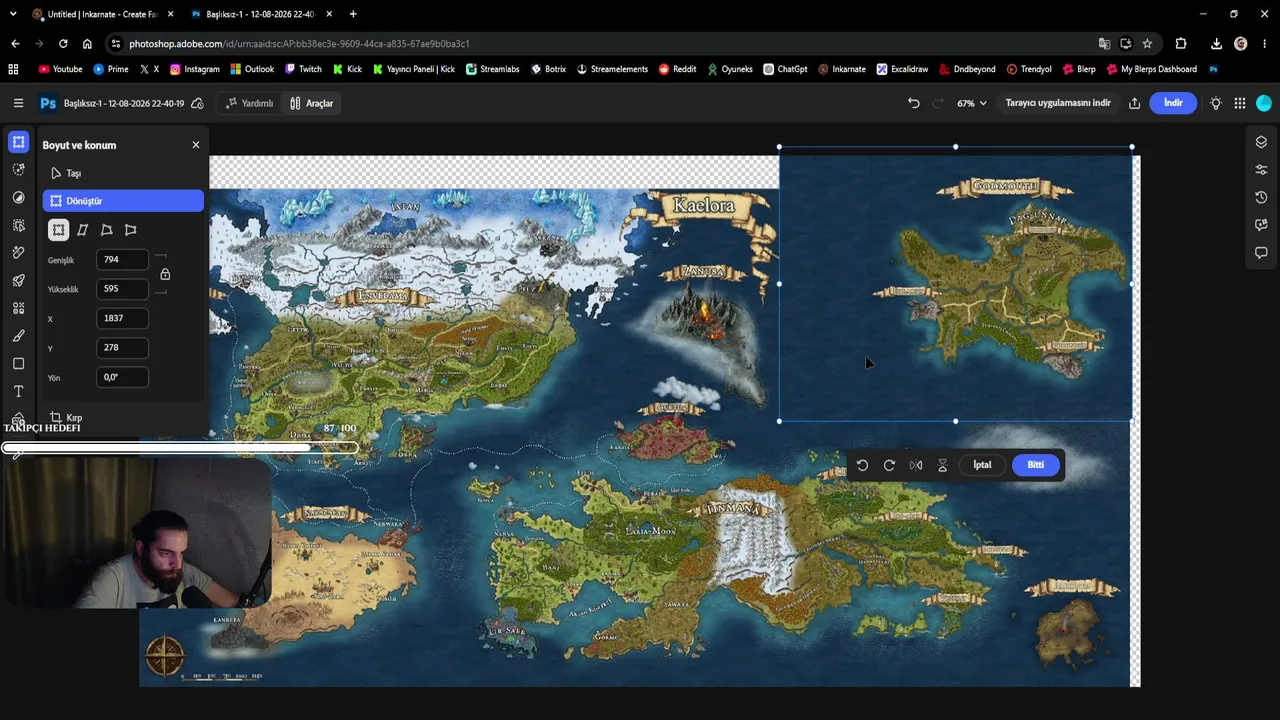The image size is (1280, 720).
Task: Cancel the transform with İptal
Action: (x=982, y=465)
